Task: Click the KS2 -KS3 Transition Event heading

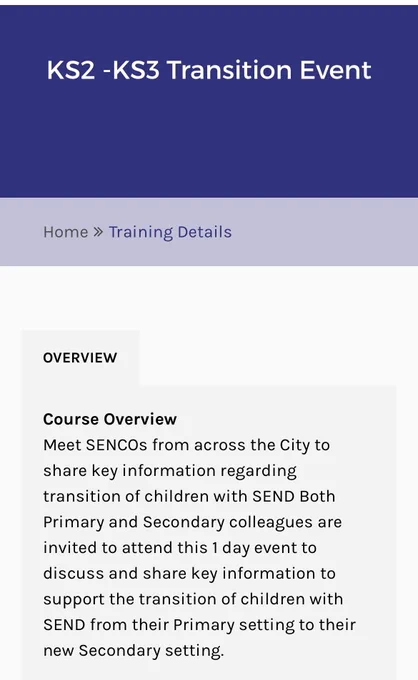Action: (x=209, y=70)
